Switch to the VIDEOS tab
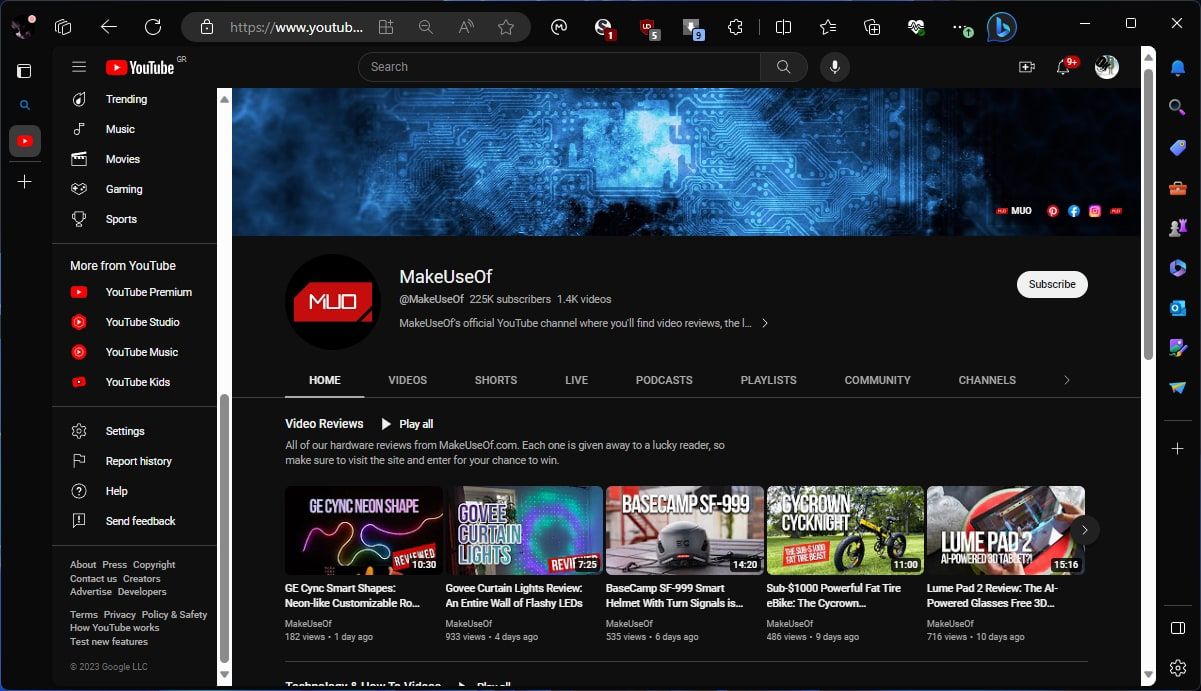Viewport: 1201px width, 691px height. point(407,380)
